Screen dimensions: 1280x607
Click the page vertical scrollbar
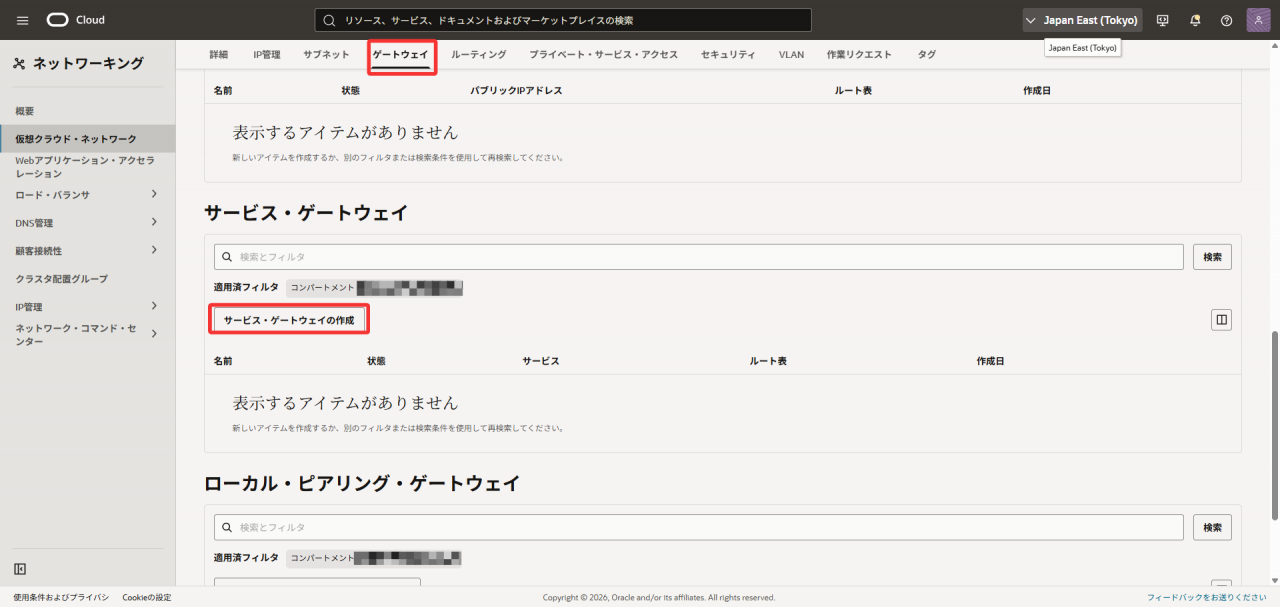coord(1275,425)
